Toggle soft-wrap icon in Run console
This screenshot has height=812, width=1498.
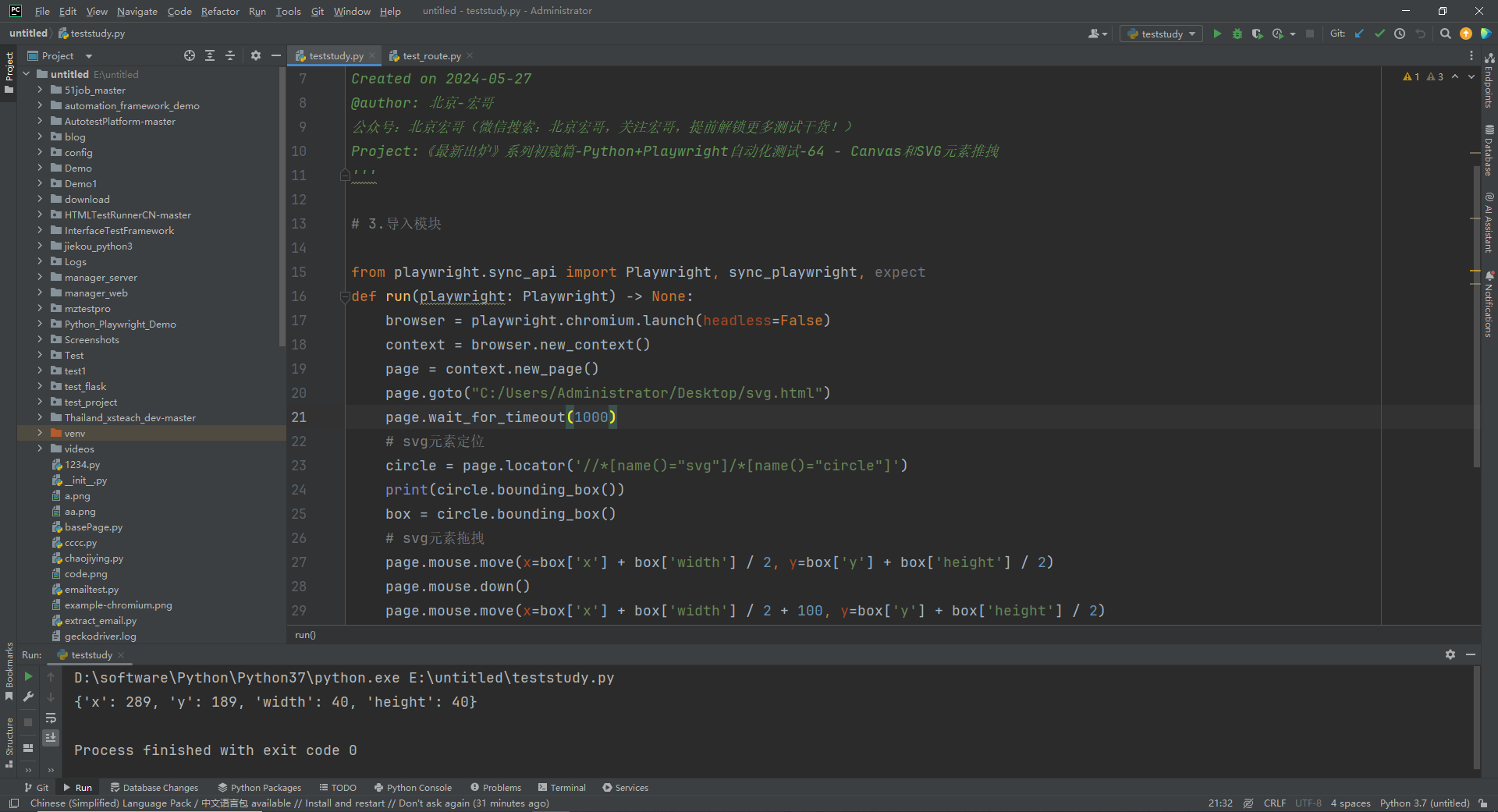click(x=51, y=718)
